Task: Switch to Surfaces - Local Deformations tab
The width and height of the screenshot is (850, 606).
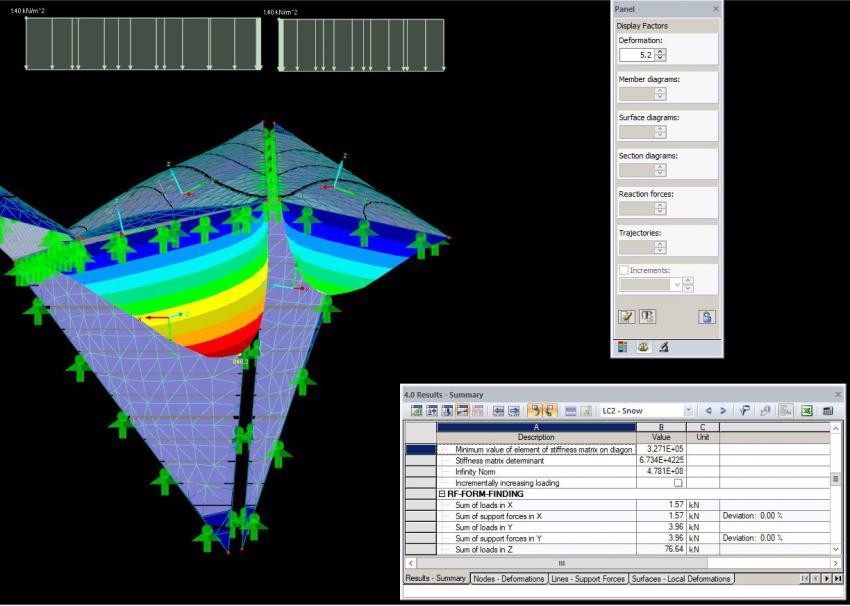Action: (x=681, y=579)
